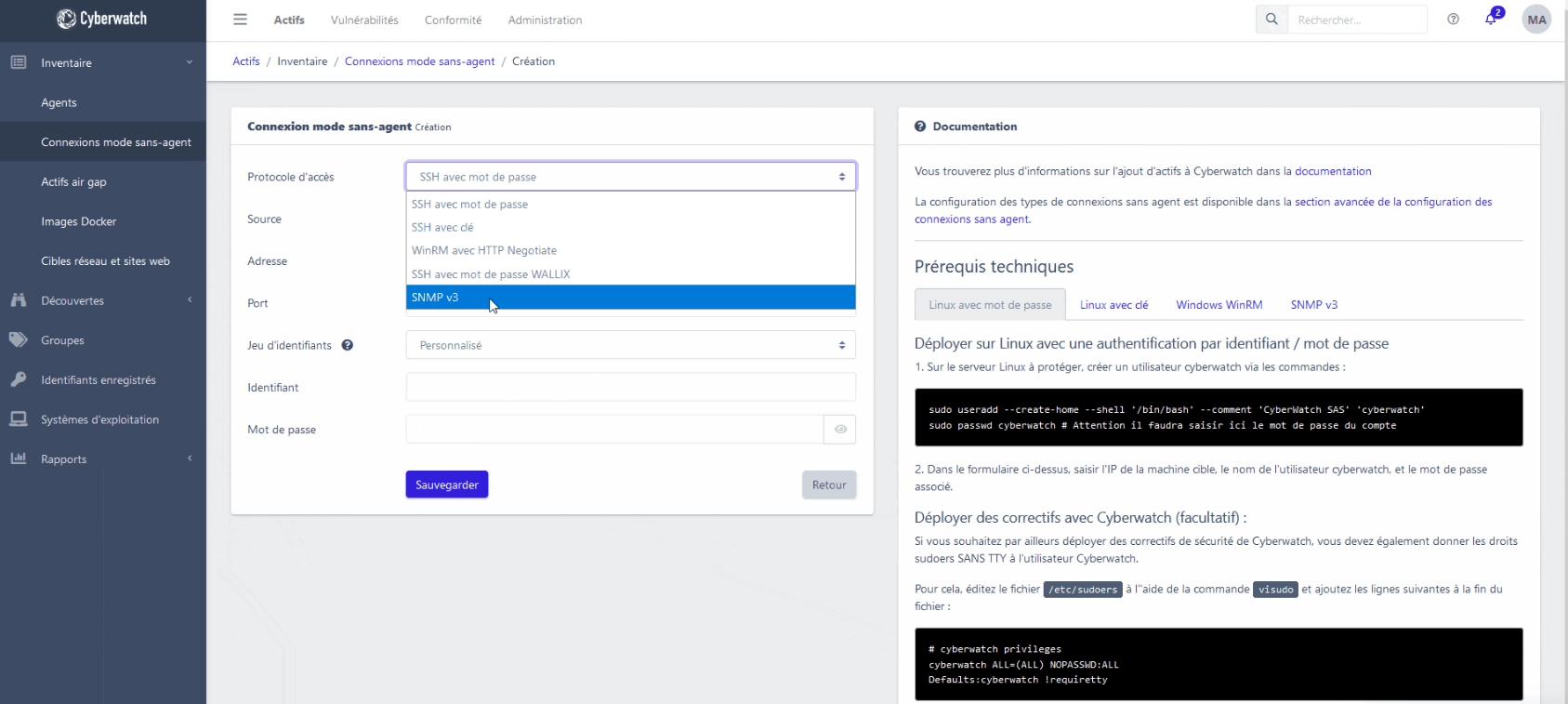The image size is (1568, 704).
Task: Click the Découvertes binoculars icon
Action: (19, 300)
